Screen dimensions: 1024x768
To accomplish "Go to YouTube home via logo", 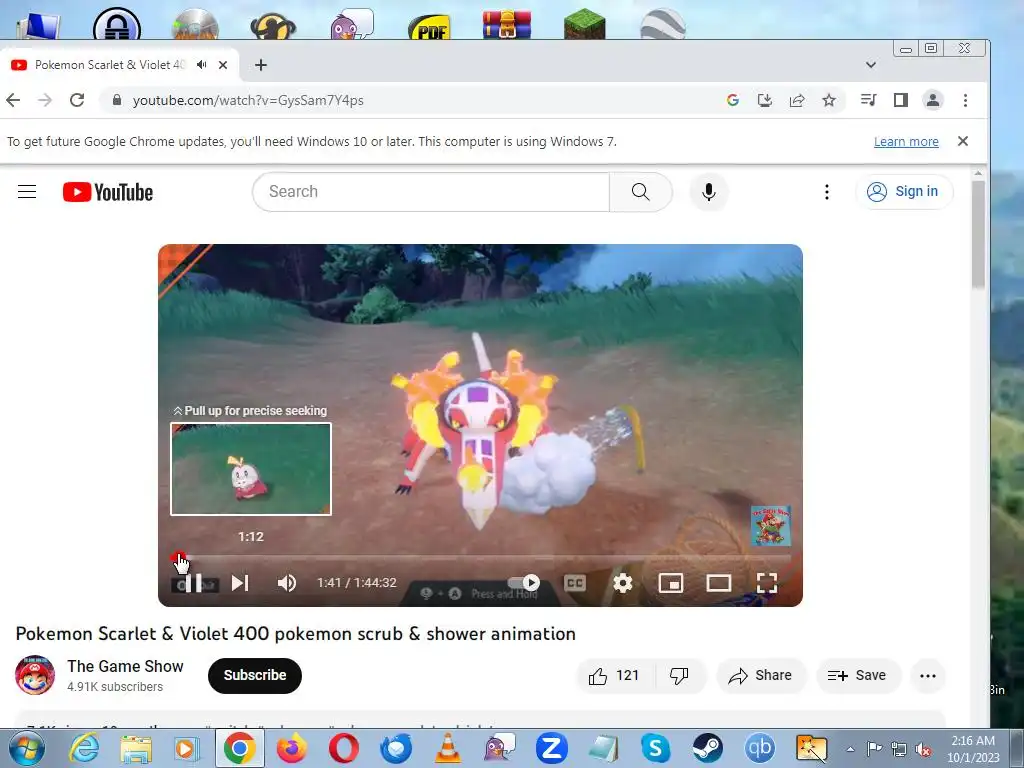I will pos(108,192).
